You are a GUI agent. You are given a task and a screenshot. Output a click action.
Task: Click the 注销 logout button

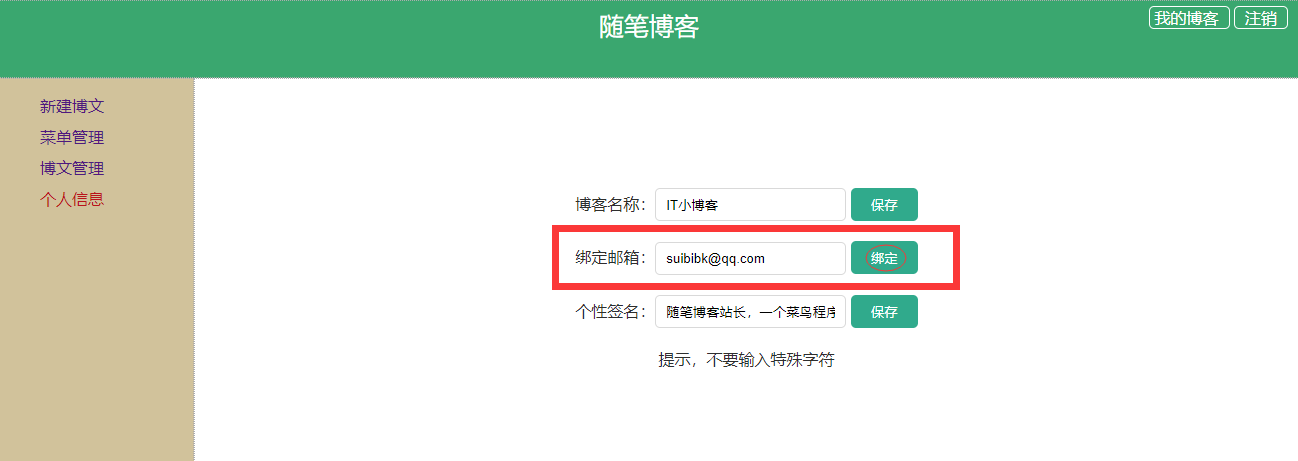coord(1261,18)
